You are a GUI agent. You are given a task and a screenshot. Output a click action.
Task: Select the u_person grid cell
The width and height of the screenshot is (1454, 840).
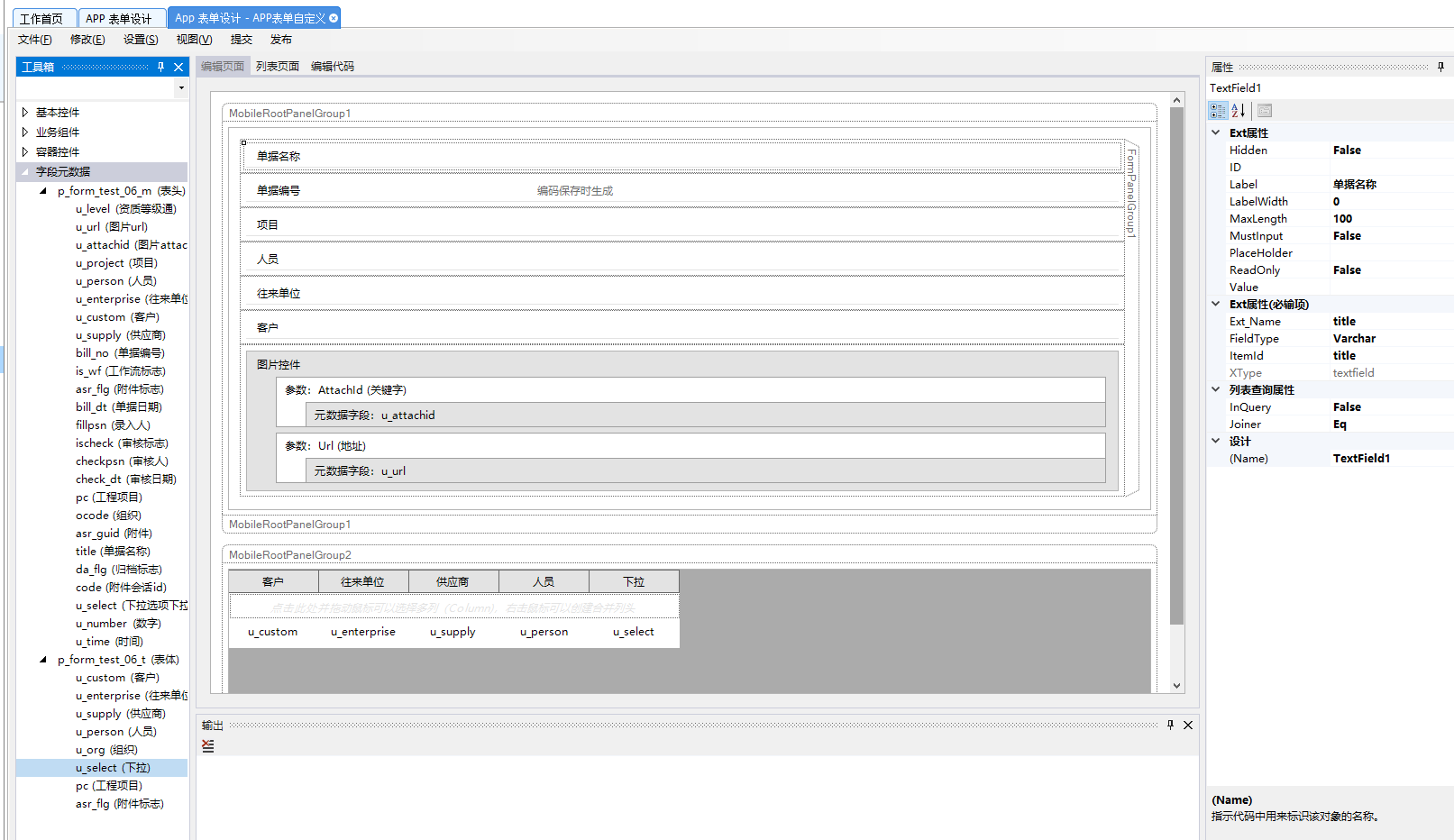click(x=544, y=632)
